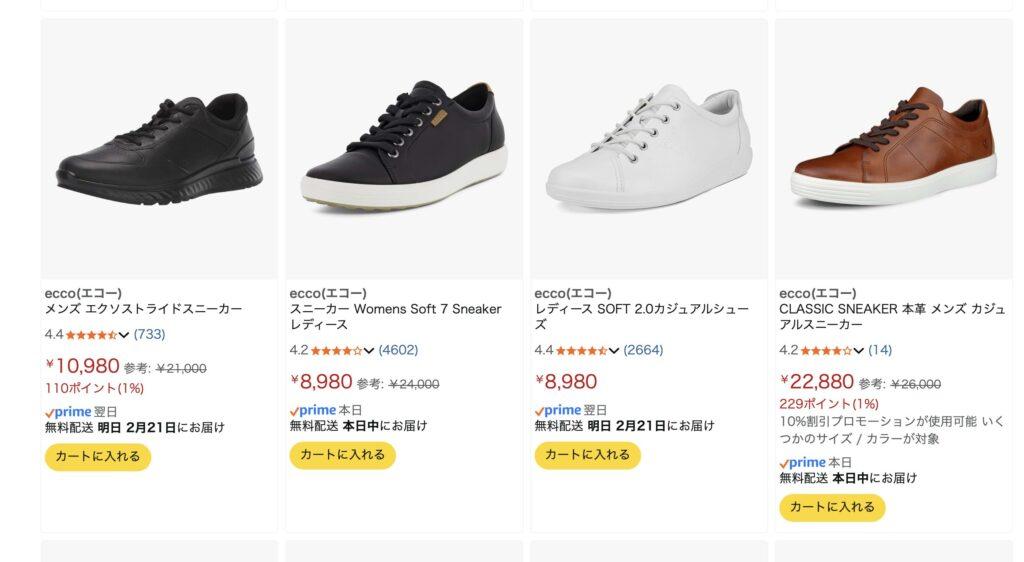
Task: Open the 4602 reviews link
Action: point(398,350)
